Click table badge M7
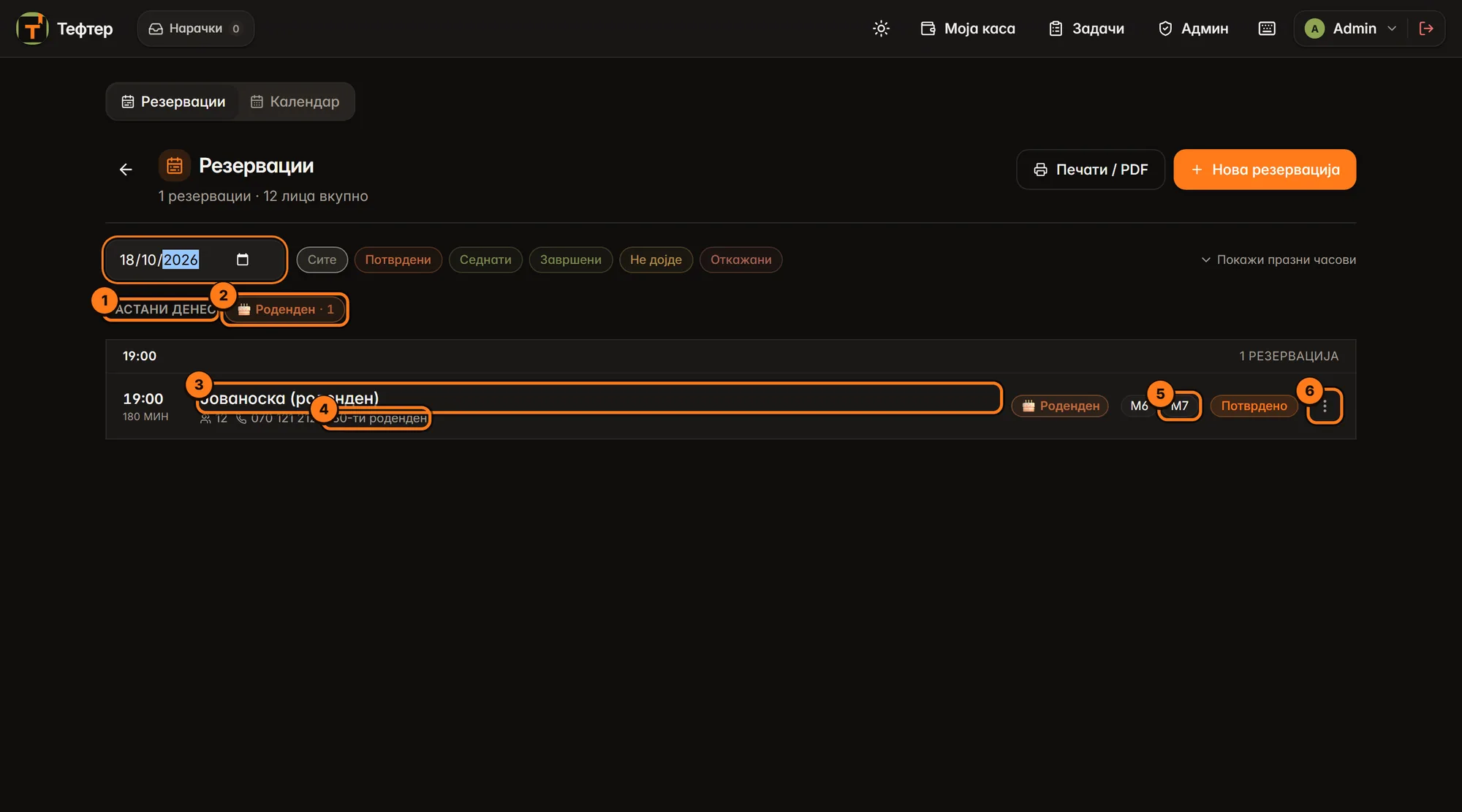The width and height of the screenshot is (1462, 812). [1179, 406]
